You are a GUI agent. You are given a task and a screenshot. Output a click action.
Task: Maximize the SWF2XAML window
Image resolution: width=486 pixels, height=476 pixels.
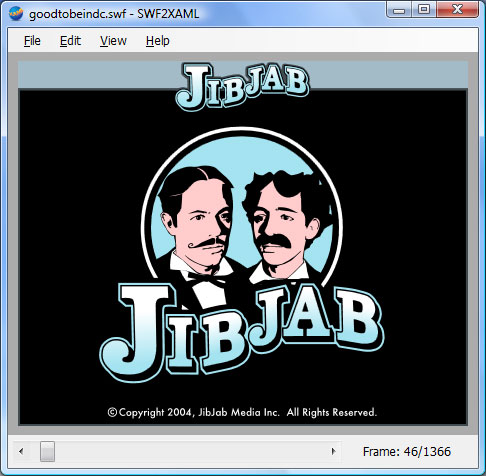423,10
